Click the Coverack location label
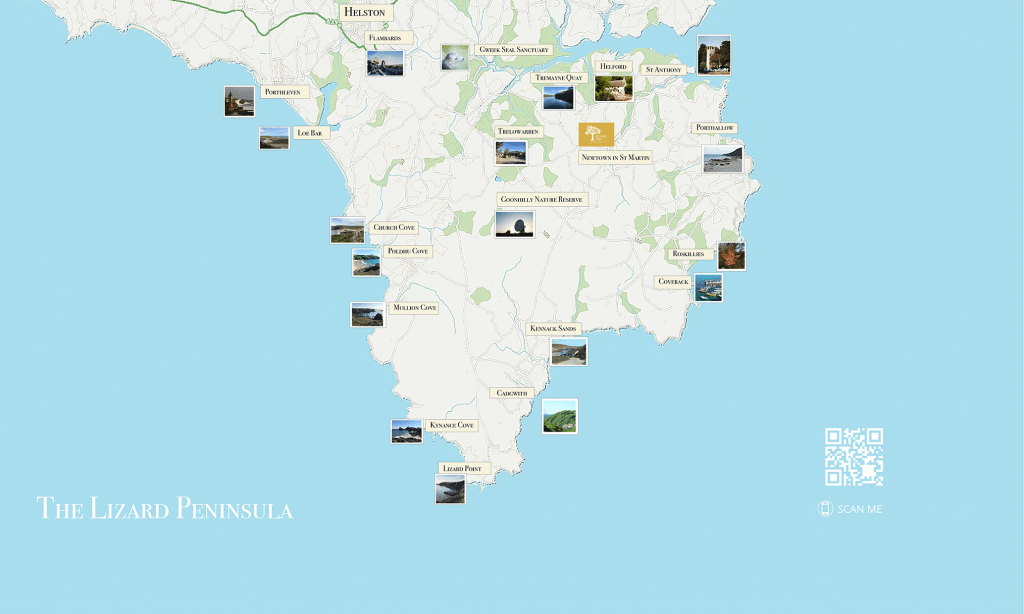Screen dimensions: 1024x614 (x=673, y=282)
